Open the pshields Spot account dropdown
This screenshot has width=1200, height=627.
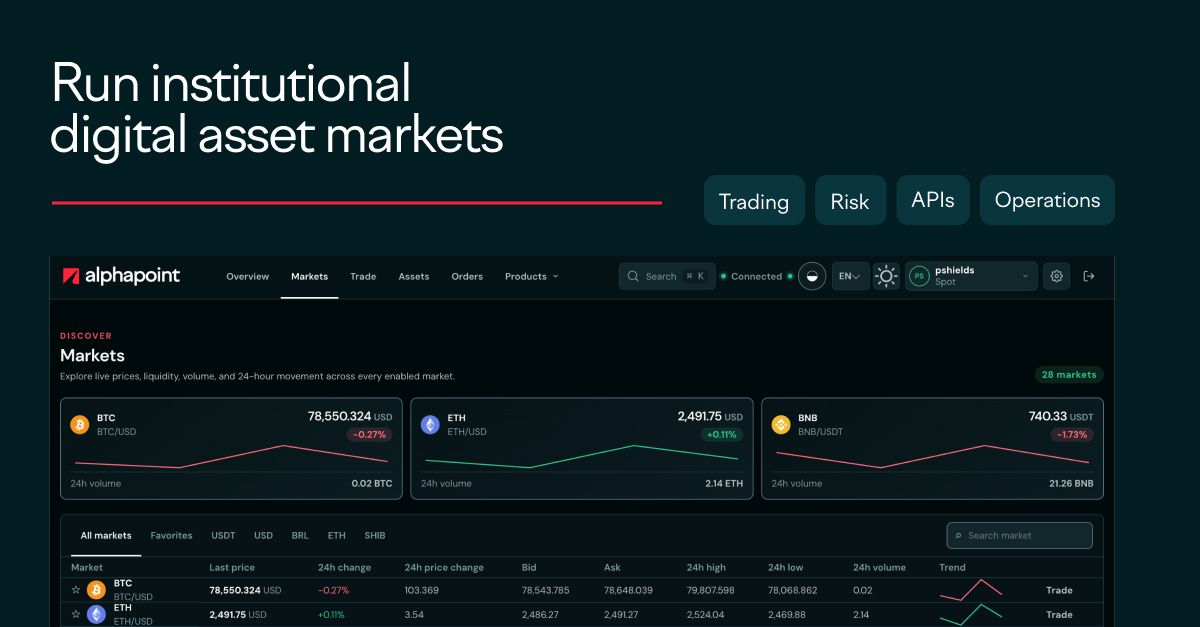click(971, 276)
